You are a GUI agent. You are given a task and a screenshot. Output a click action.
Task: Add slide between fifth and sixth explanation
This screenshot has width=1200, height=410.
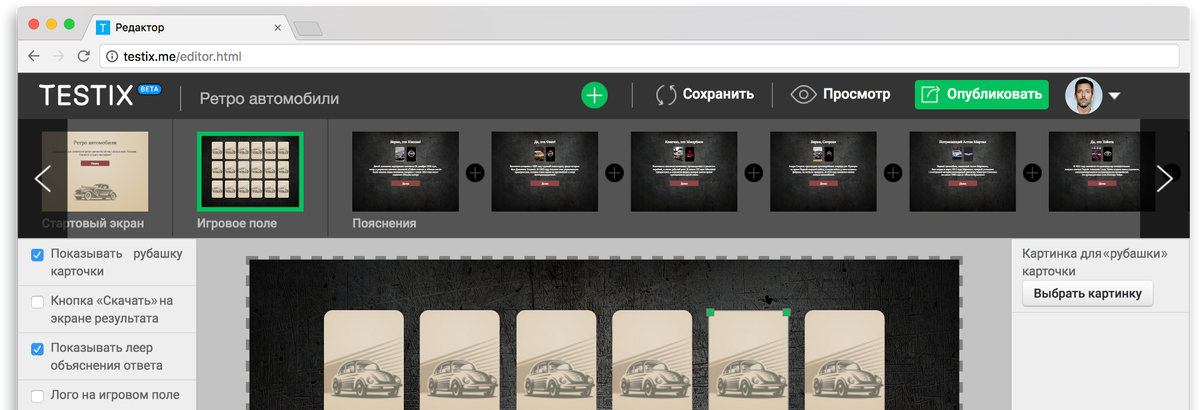pos(1032,172)
